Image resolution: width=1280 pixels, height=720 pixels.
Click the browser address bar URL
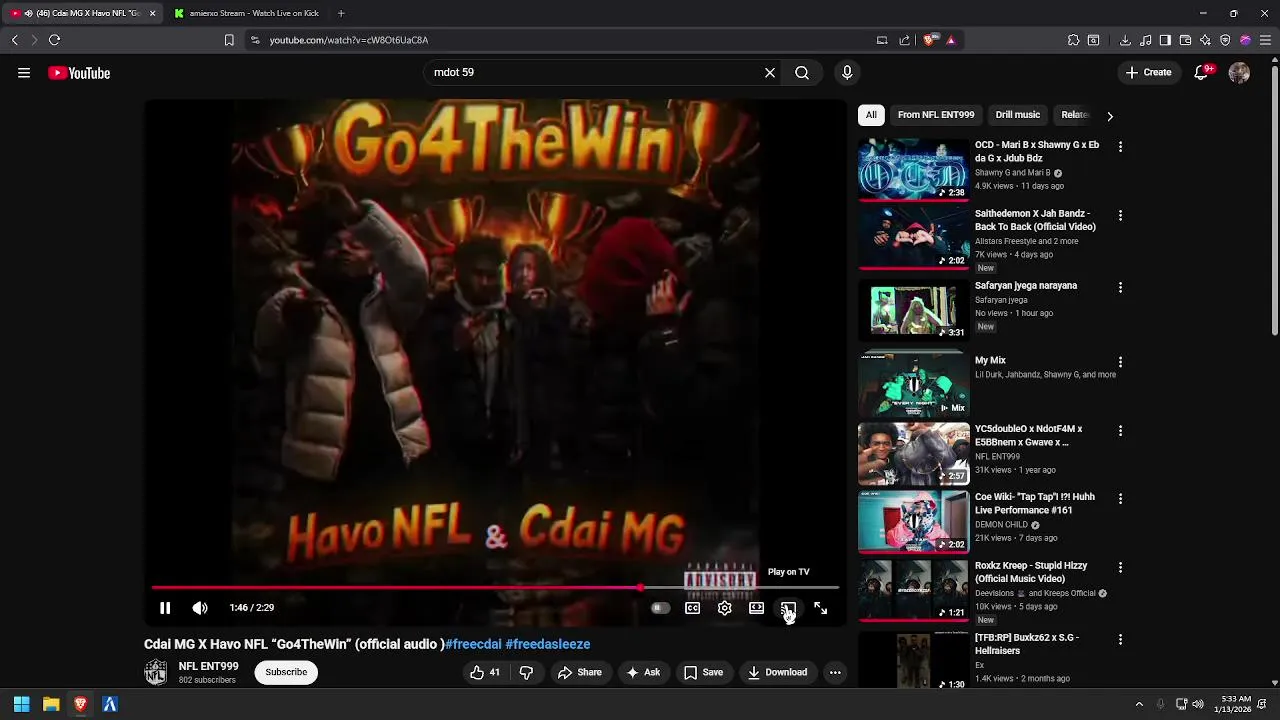[x=349, y=40]
